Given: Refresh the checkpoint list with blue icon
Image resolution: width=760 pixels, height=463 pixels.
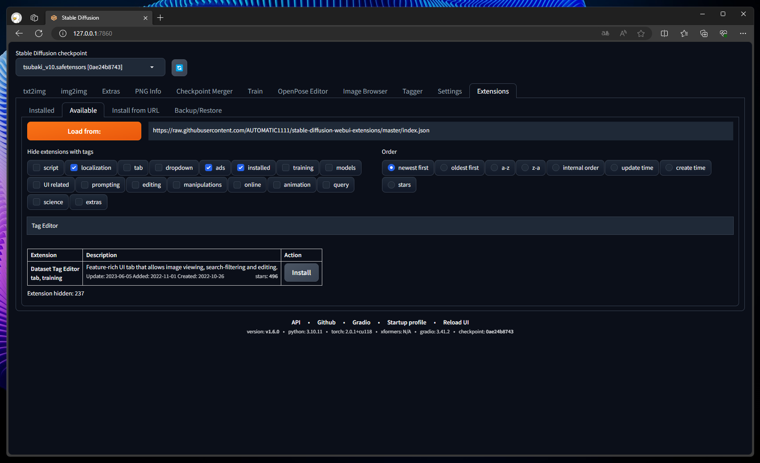Looking at the screenshot, I should tap(179, 67).
